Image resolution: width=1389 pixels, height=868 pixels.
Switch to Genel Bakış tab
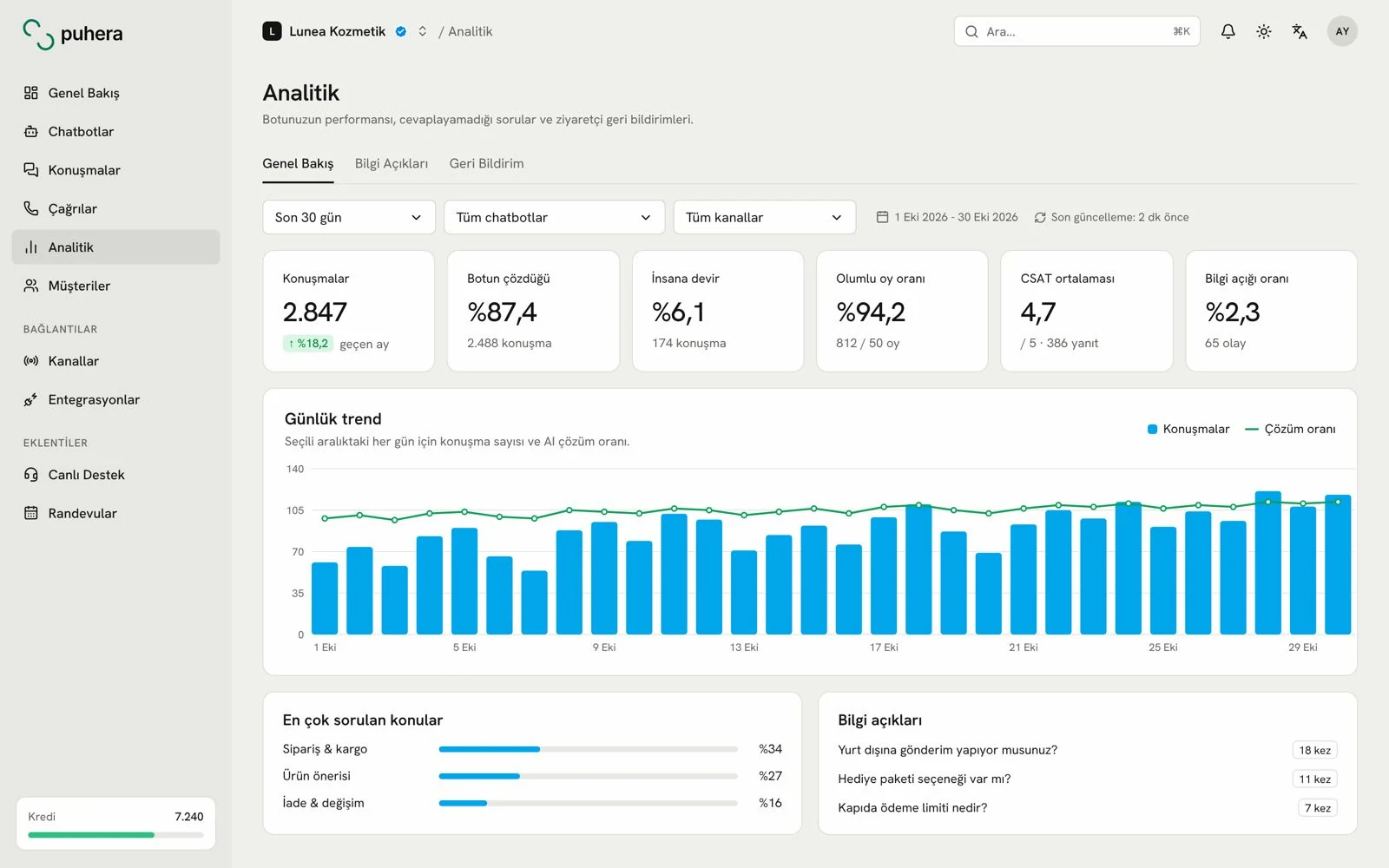pyautogui.click(x=298, y=163)
